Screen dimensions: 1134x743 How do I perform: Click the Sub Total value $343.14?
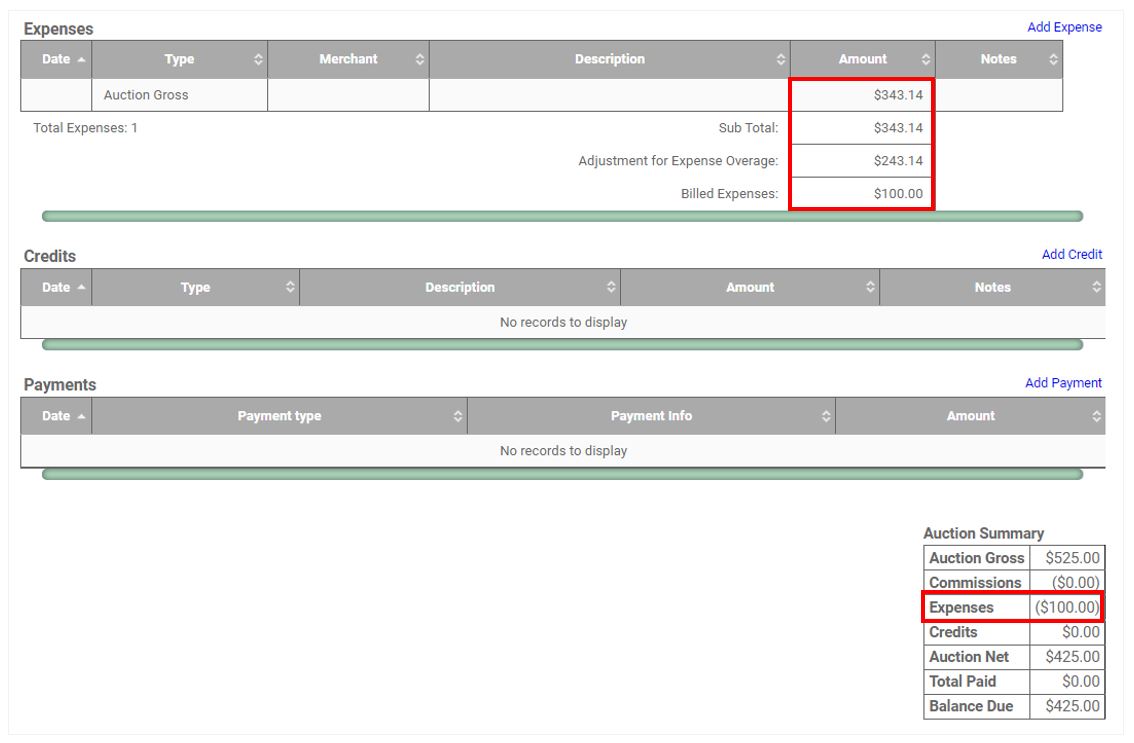tap(898, 128)
